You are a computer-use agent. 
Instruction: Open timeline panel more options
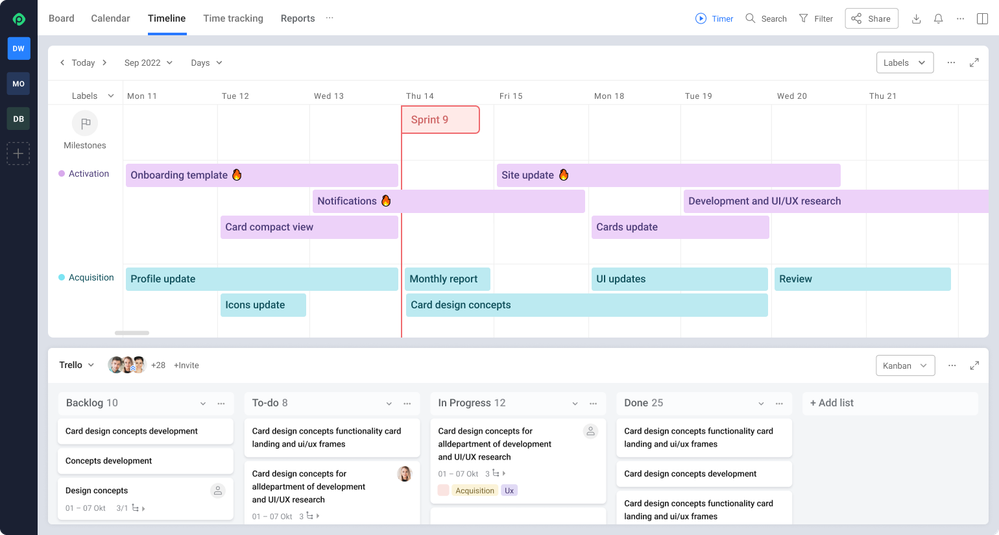[x=951, y=62]
